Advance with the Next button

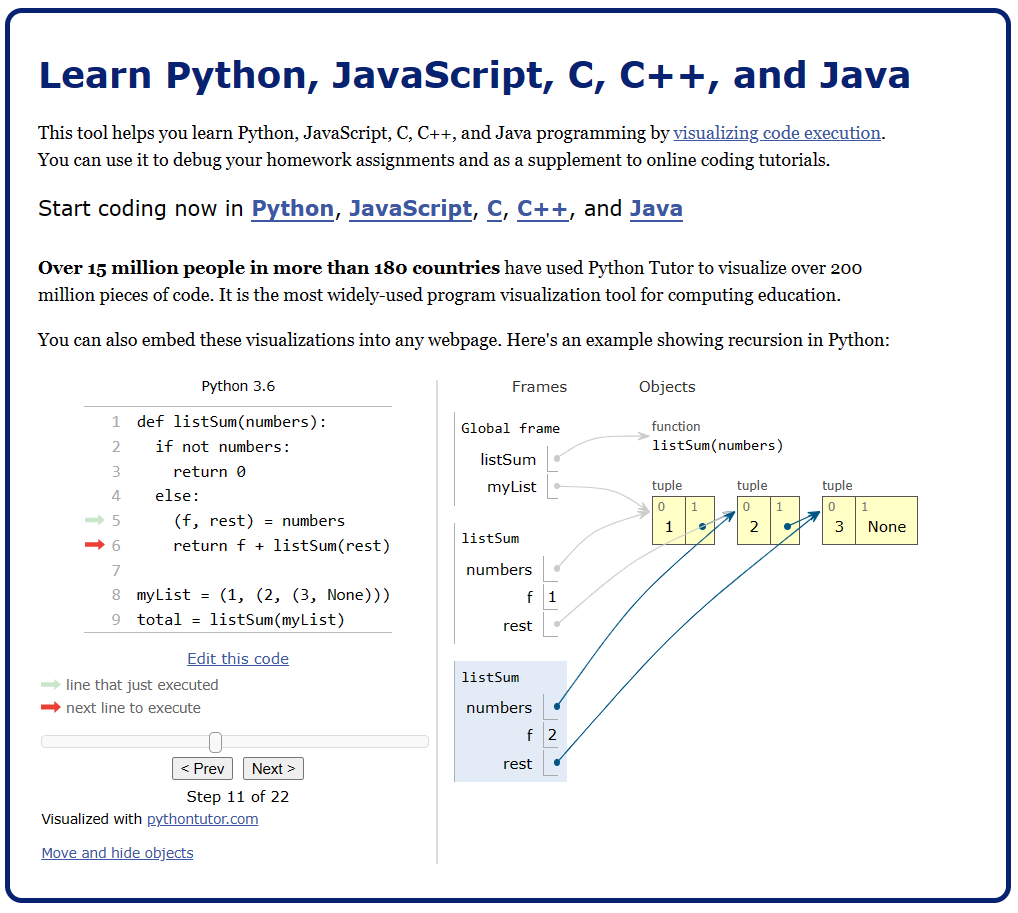point(273,768)
